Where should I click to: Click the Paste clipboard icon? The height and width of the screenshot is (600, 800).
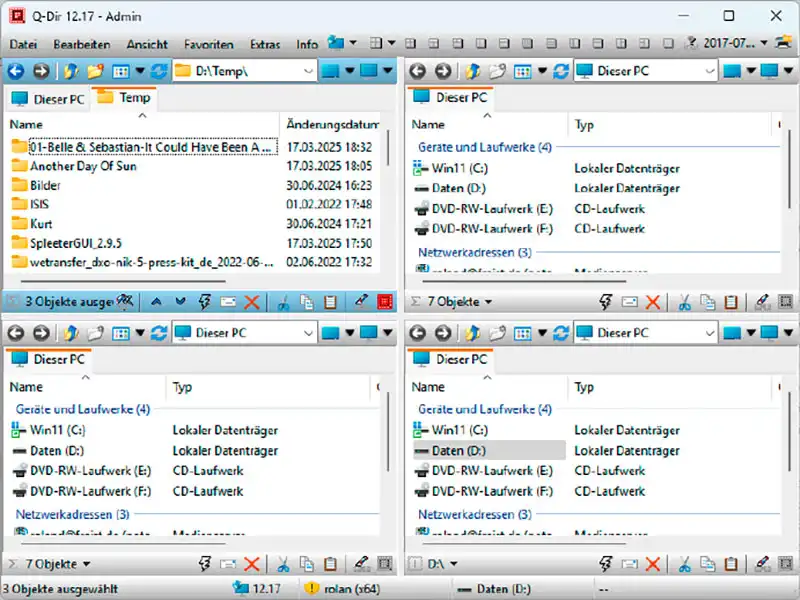click(328, 301)
